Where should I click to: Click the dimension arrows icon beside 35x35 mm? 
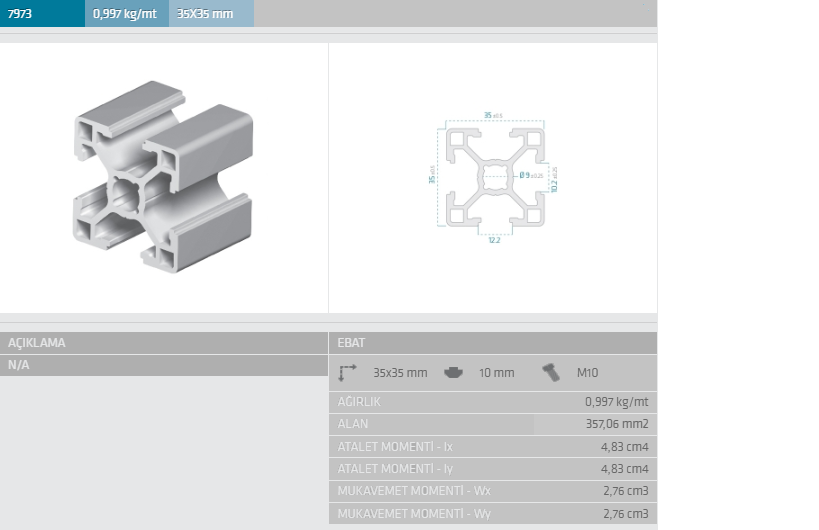click(x=347, y=372)
